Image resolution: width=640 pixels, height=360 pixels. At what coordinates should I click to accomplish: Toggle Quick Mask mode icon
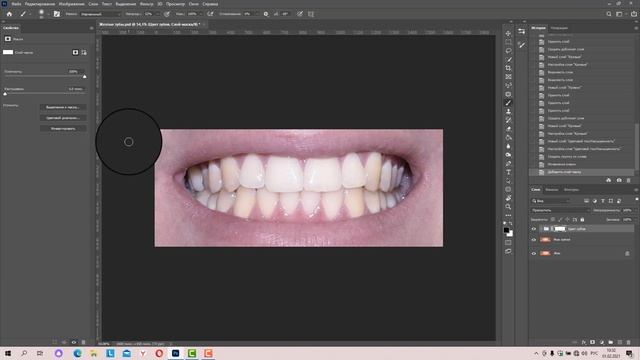pos(508,242)
